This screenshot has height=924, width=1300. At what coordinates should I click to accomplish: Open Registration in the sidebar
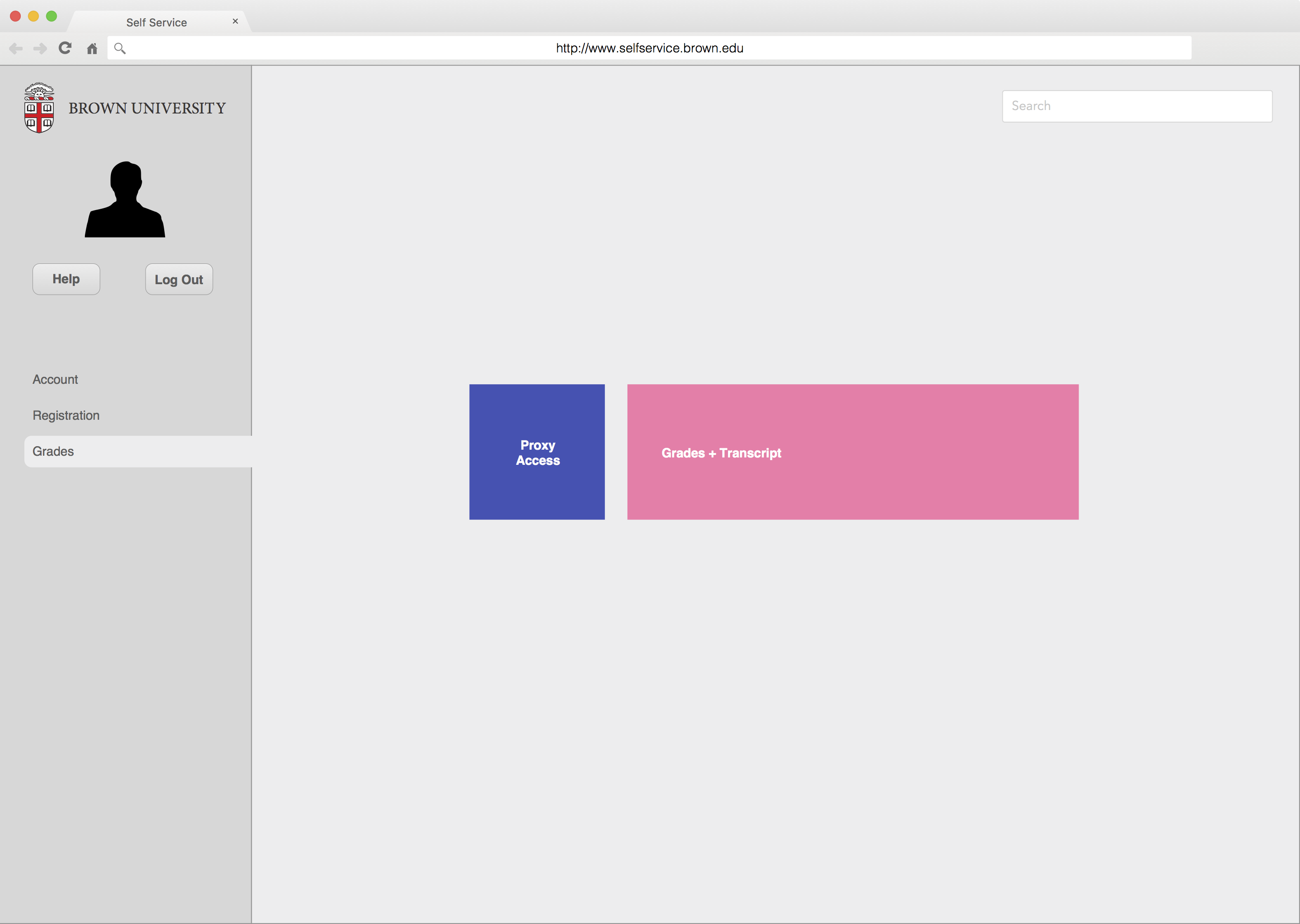(x=66, y=415)
